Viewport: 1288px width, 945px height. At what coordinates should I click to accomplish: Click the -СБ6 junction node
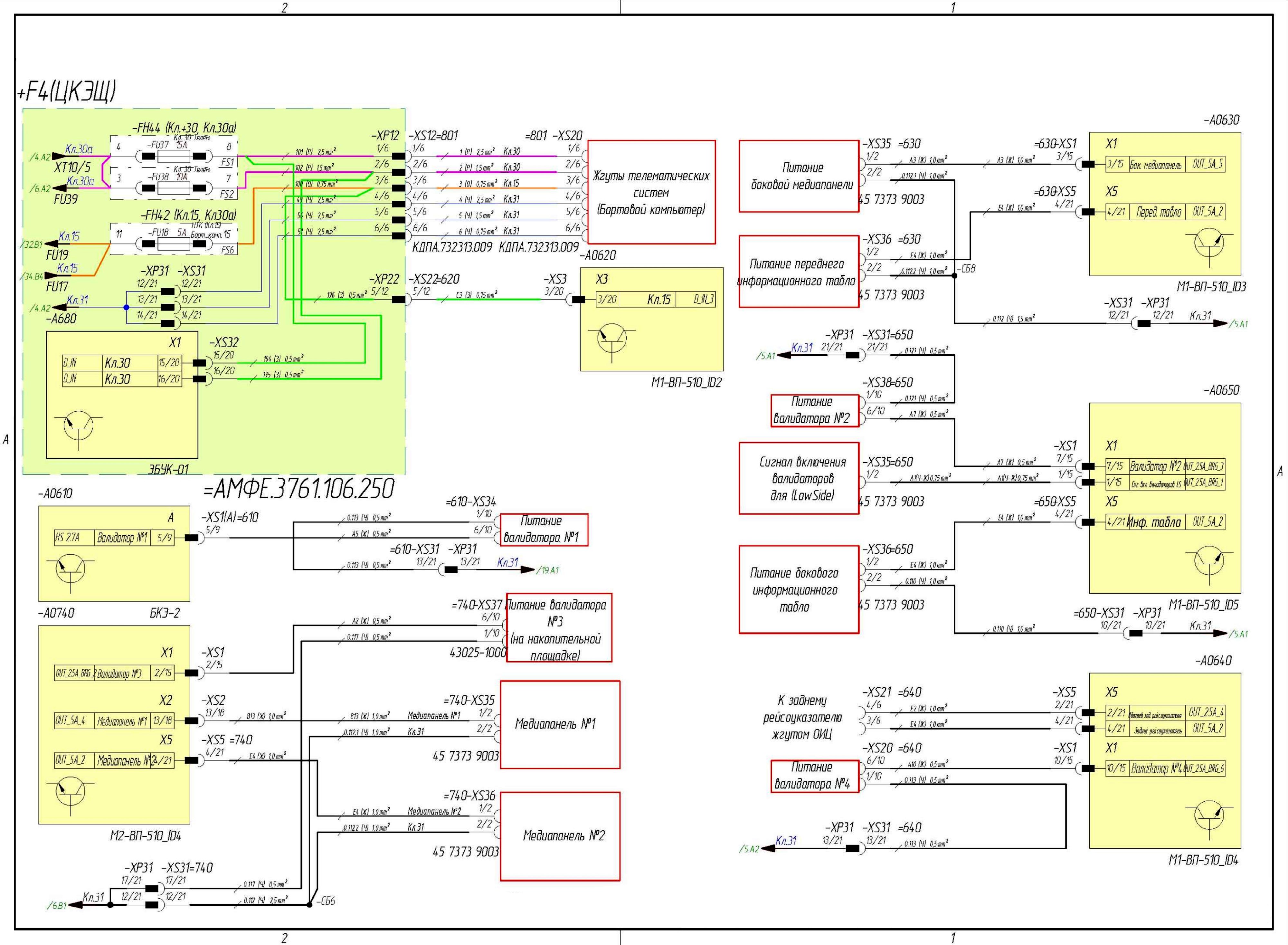(309, 904)
